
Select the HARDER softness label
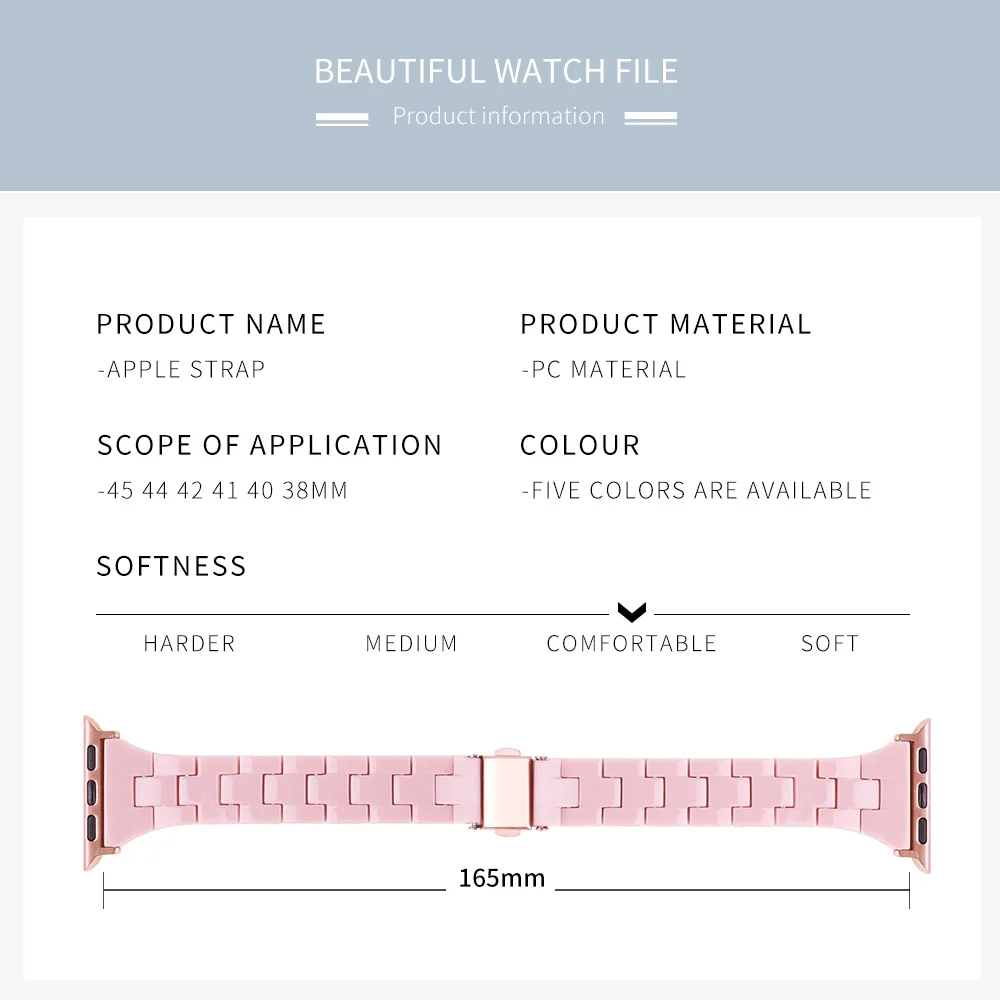(189, 643)
